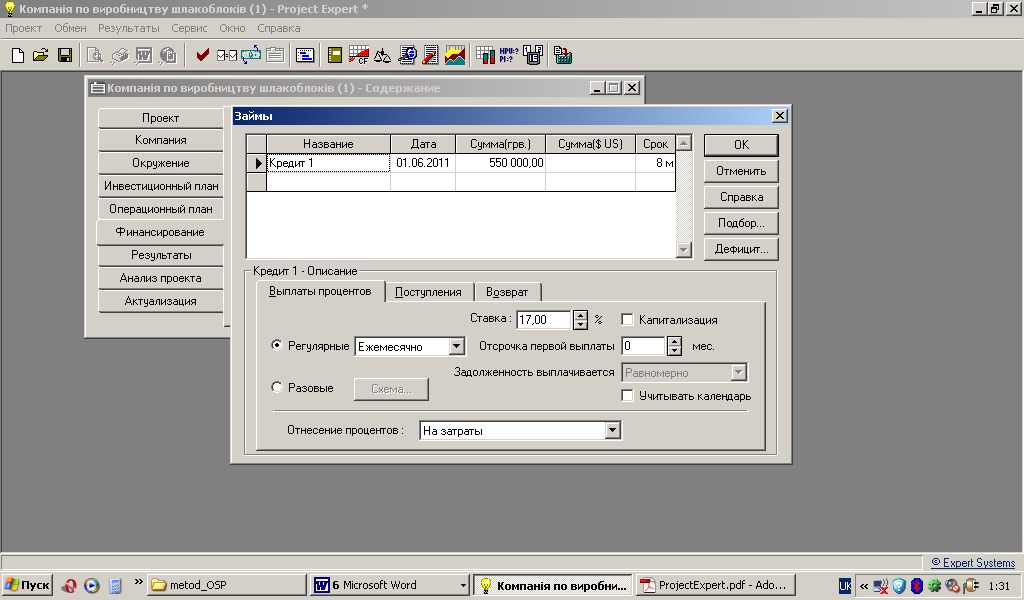
Task: Open the Проект menu
Action: 24,28
